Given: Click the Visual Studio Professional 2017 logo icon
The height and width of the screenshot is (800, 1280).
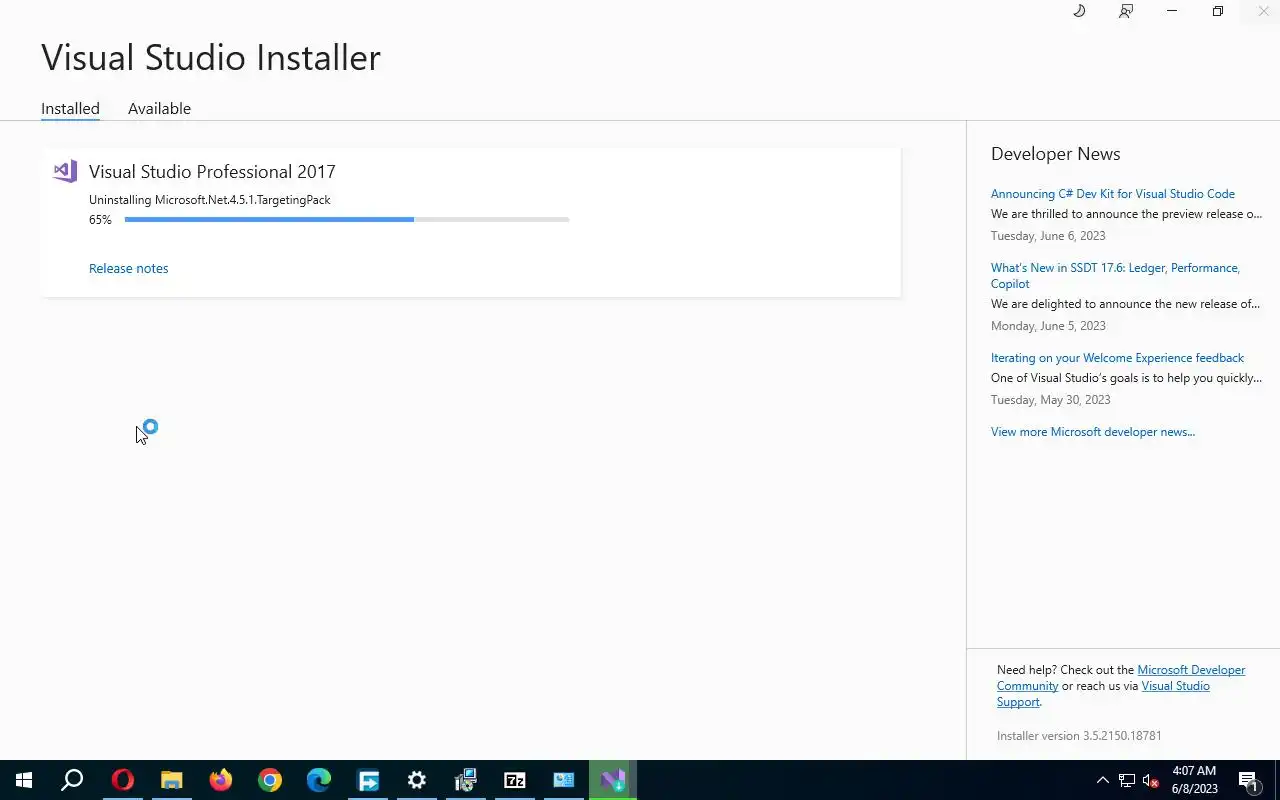Looking at the screenshot, I should click(x=65, y=171).
